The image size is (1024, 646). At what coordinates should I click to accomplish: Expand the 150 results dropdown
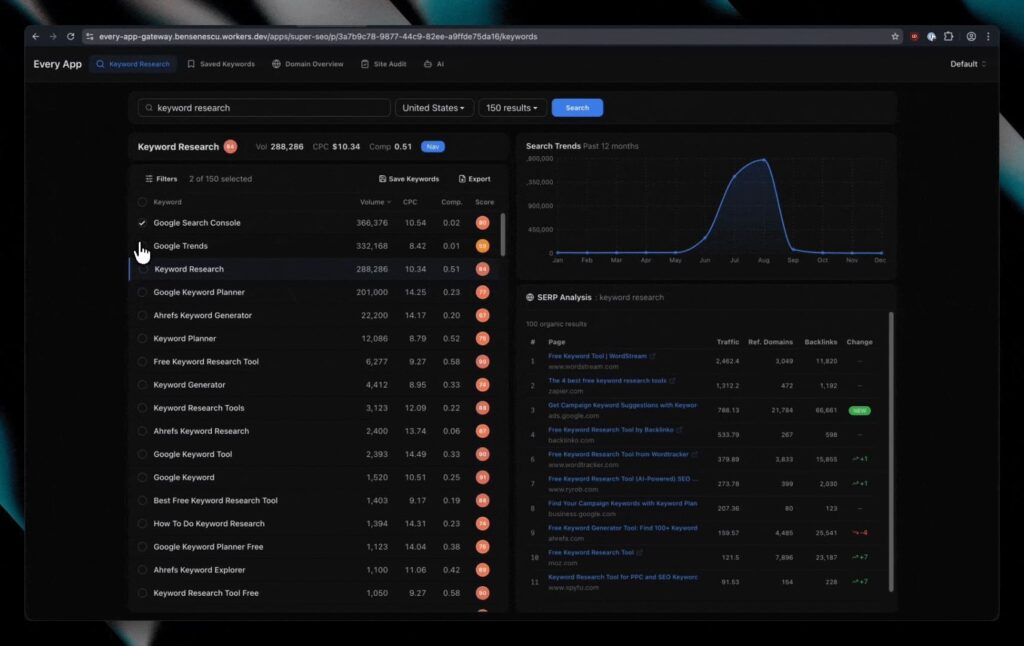pos(511,108)
